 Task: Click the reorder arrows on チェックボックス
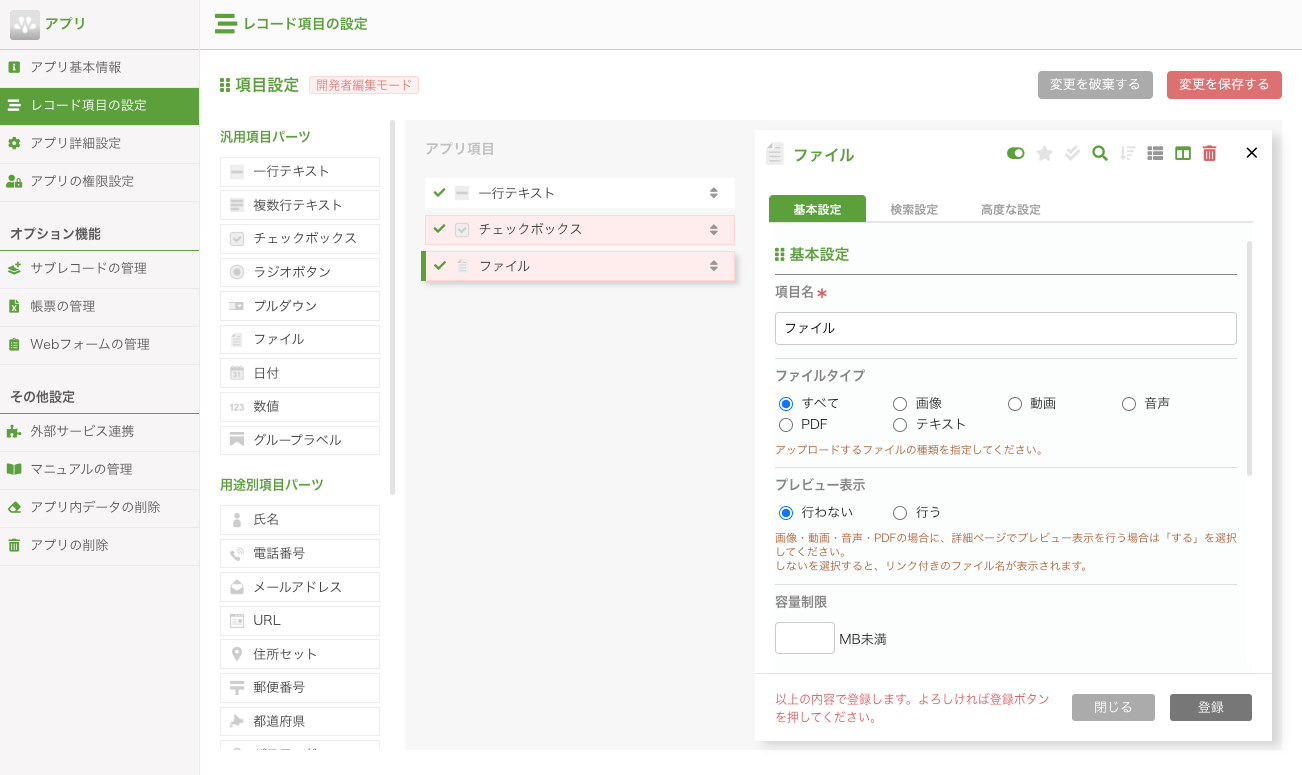713,229
